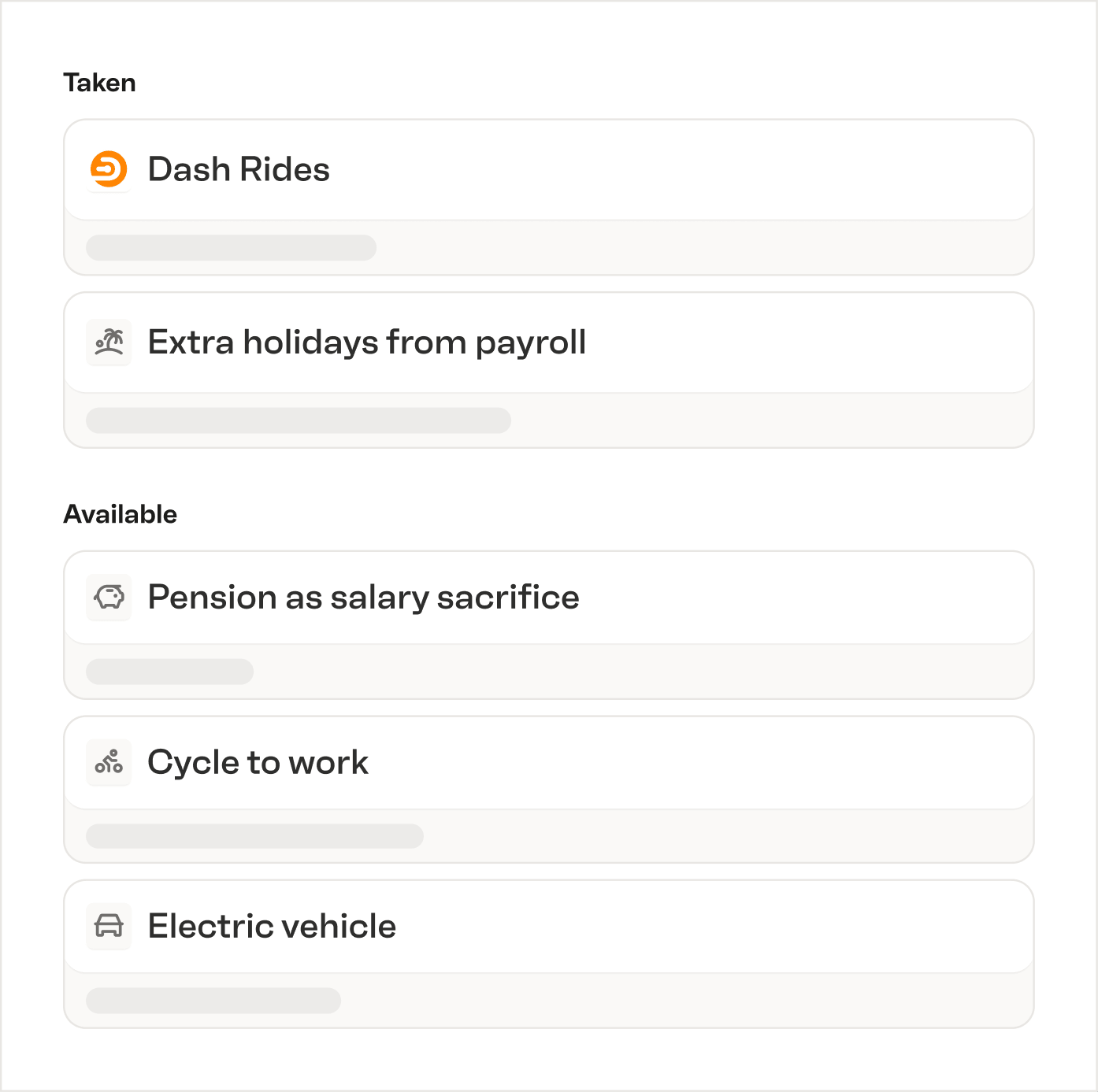The image size is (1098, 1092).
Task: Open Extra holidays from payroll benefit
Action: 548,343
